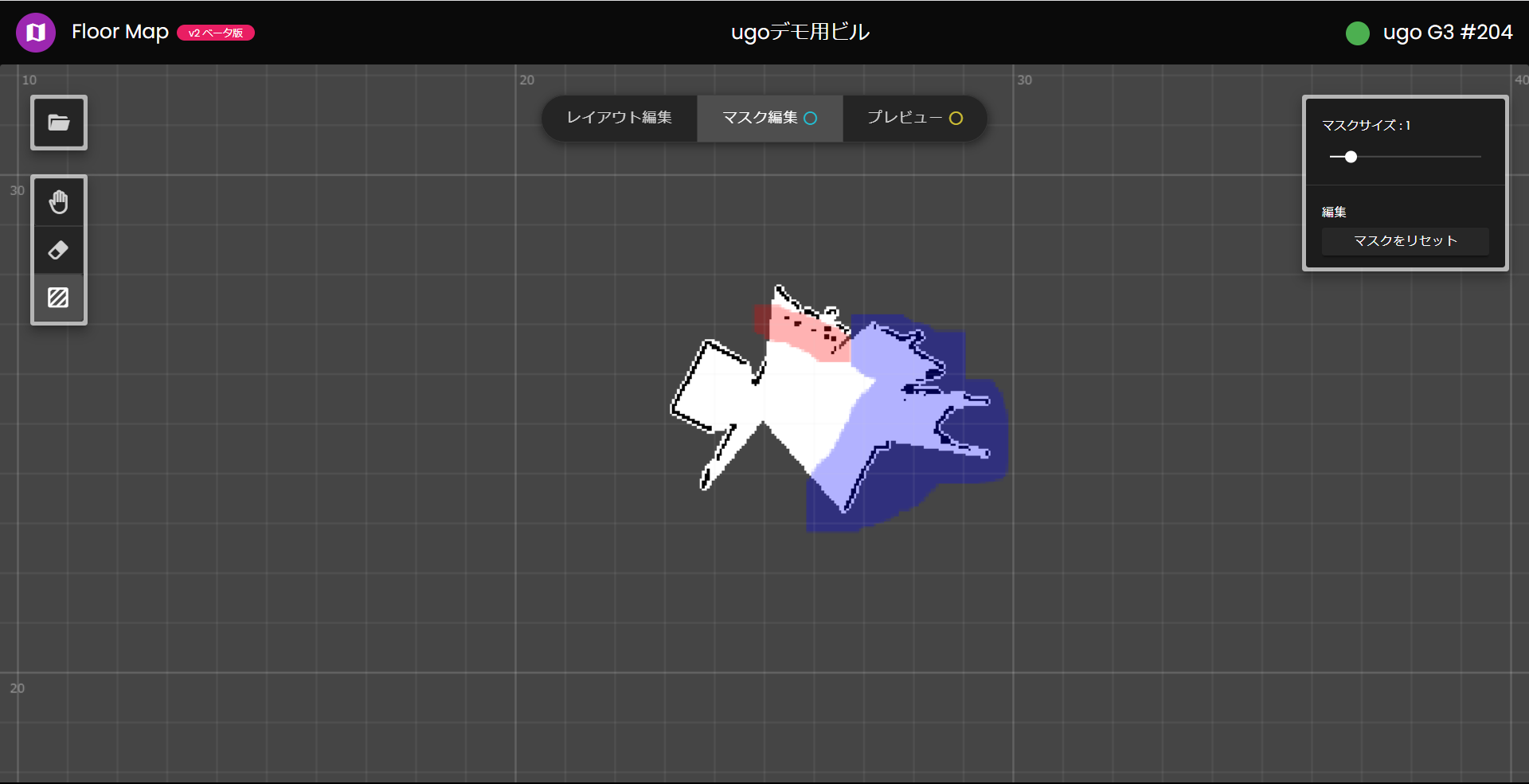Click the cyan circle beside マスク編集
The height and width of the screenshot is (784, 1529).
(x=811, y=118)
